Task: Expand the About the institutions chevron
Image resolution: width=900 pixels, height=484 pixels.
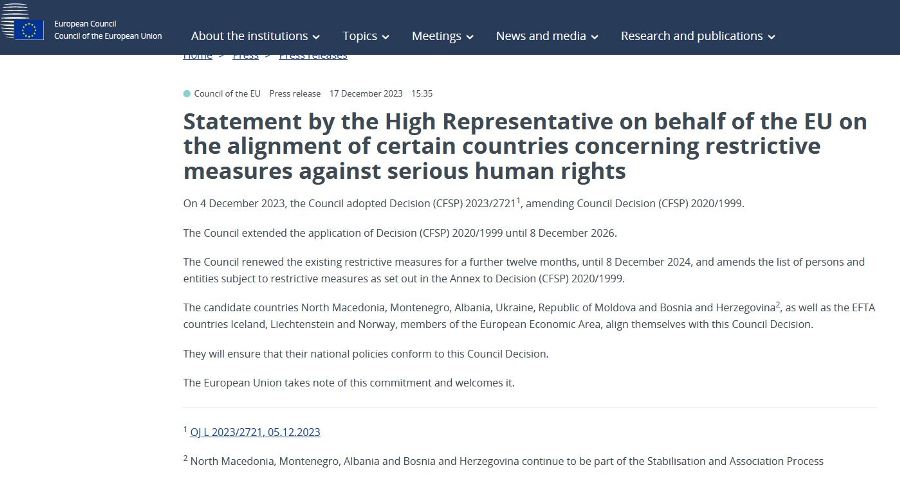Action: [x=316, y=37]
